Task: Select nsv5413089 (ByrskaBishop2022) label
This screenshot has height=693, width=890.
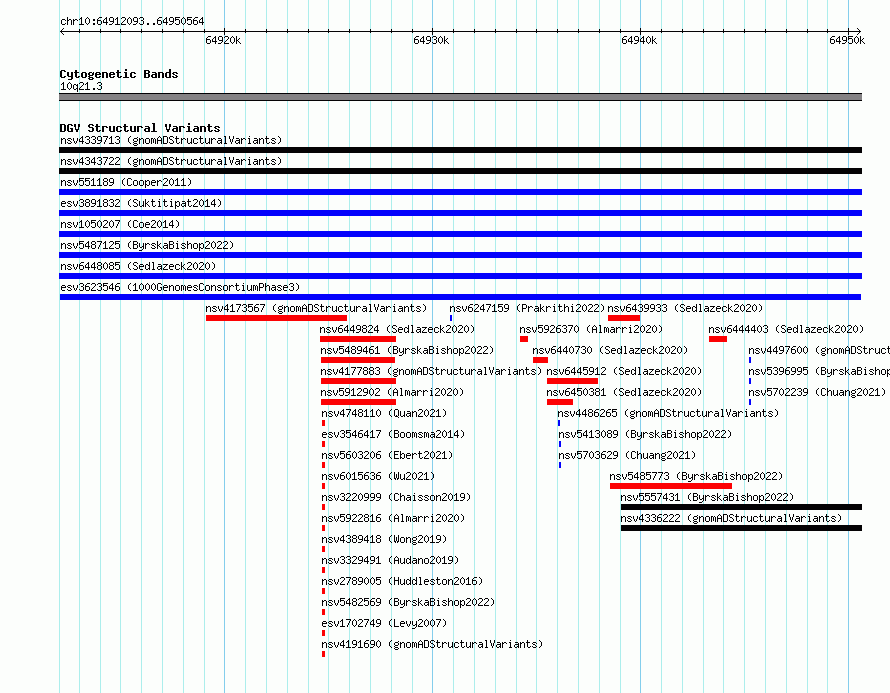Action: [645, 434]
